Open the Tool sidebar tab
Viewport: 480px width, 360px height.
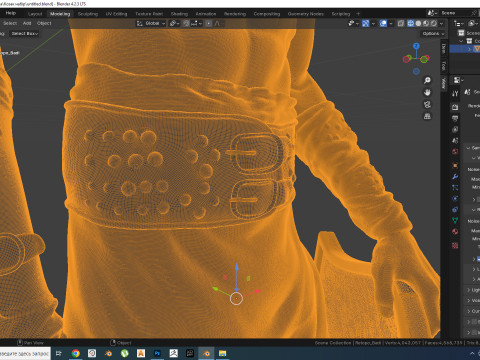pyautogui.click(x=443, y=65)
